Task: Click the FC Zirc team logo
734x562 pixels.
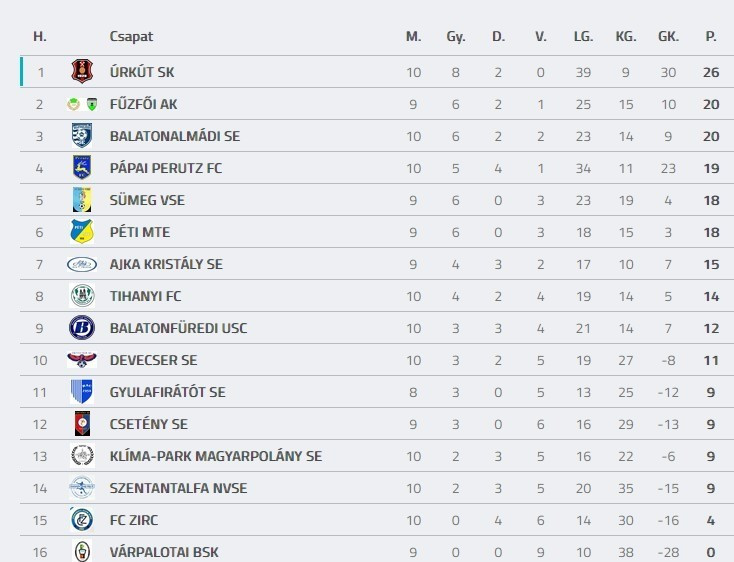Action: click(81, 520)
